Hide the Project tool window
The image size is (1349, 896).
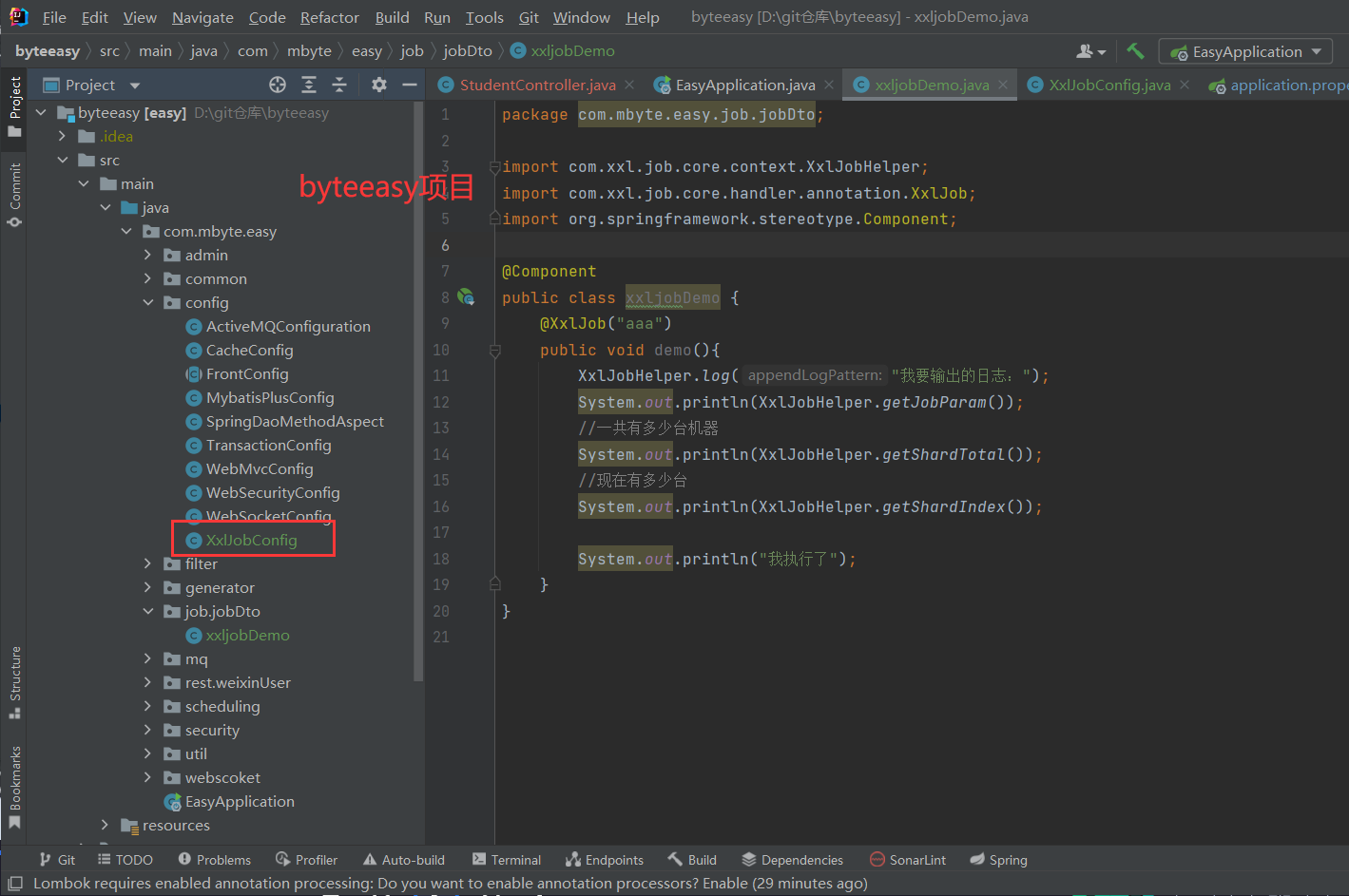coord(410,85)
